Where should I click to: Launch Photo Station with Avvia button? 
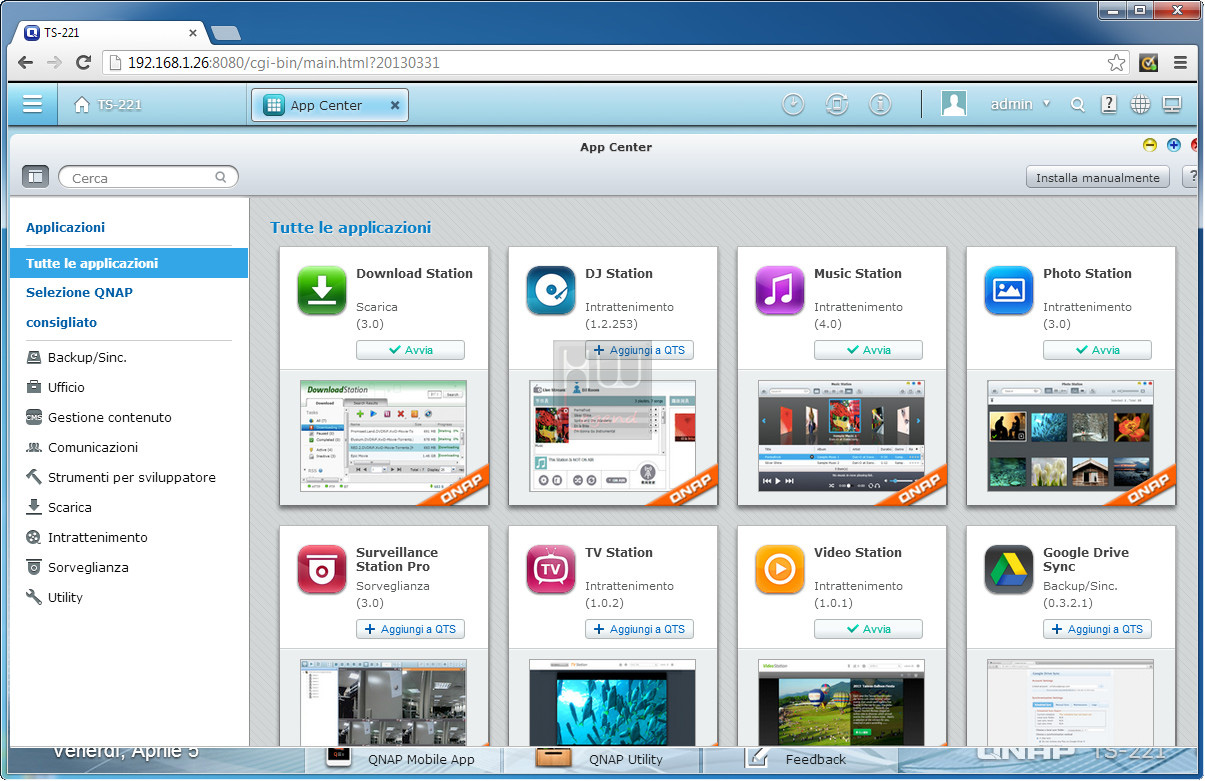(1097, 350)
